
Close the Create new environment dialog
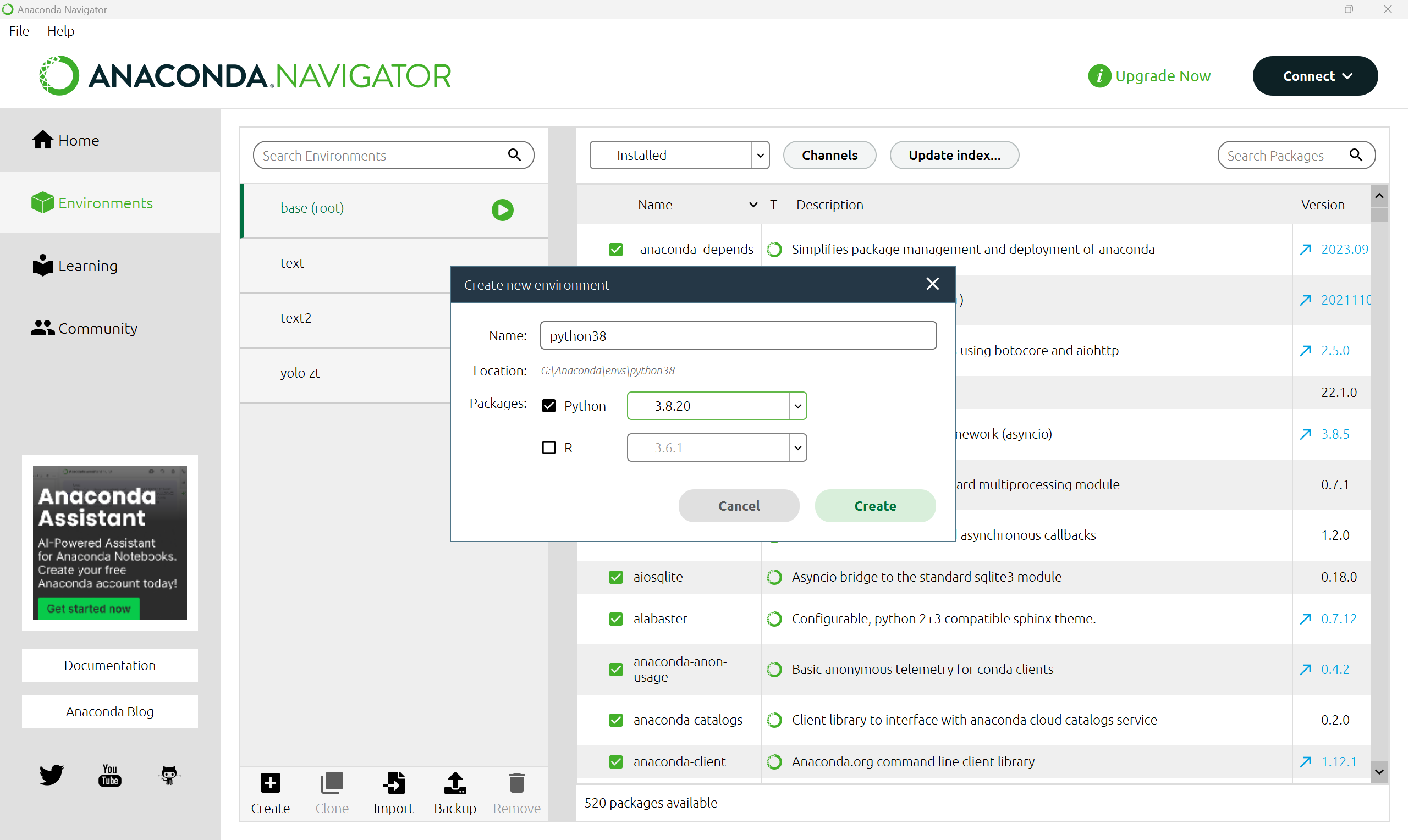pos(932,284)
